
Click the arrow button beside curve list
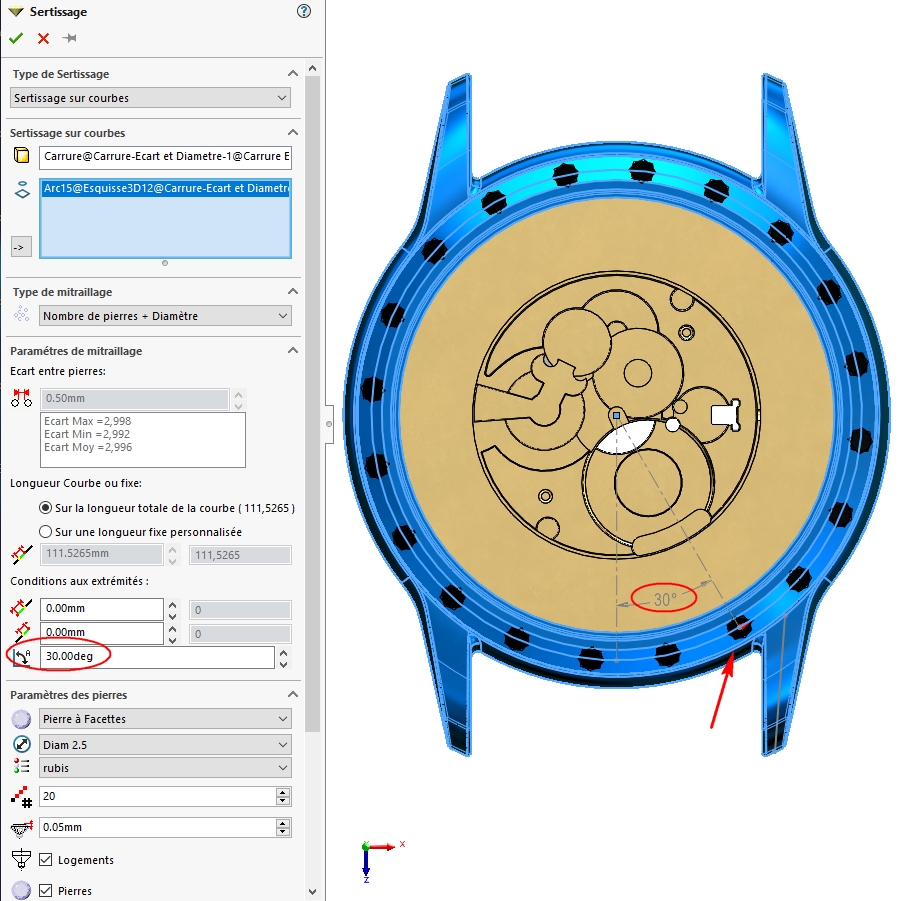pyautogui.click(x=20, y=245)
